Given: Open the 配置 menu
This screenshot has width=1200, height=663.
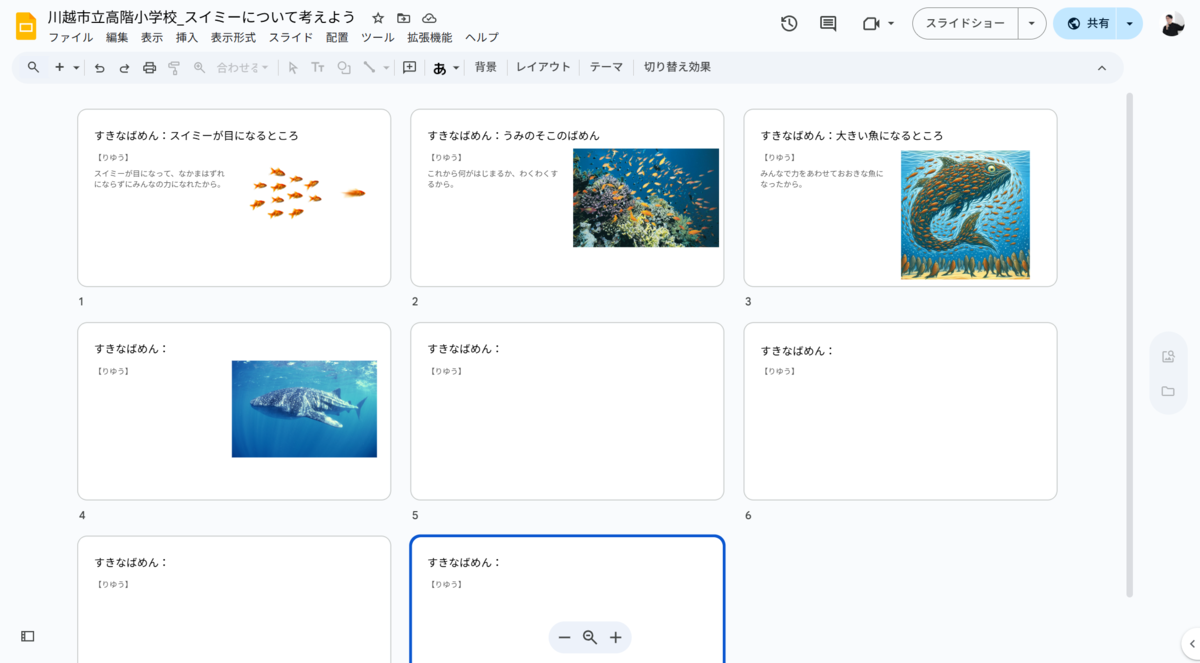Looking at the screenshot, I should tap(337, 38).
